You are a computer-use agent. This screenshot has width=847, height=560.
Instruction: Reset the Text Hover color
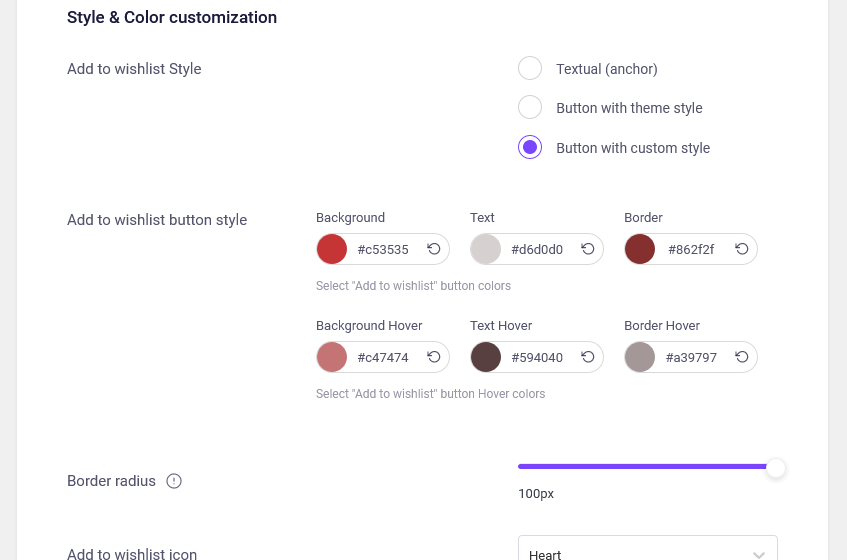[588, 357]
